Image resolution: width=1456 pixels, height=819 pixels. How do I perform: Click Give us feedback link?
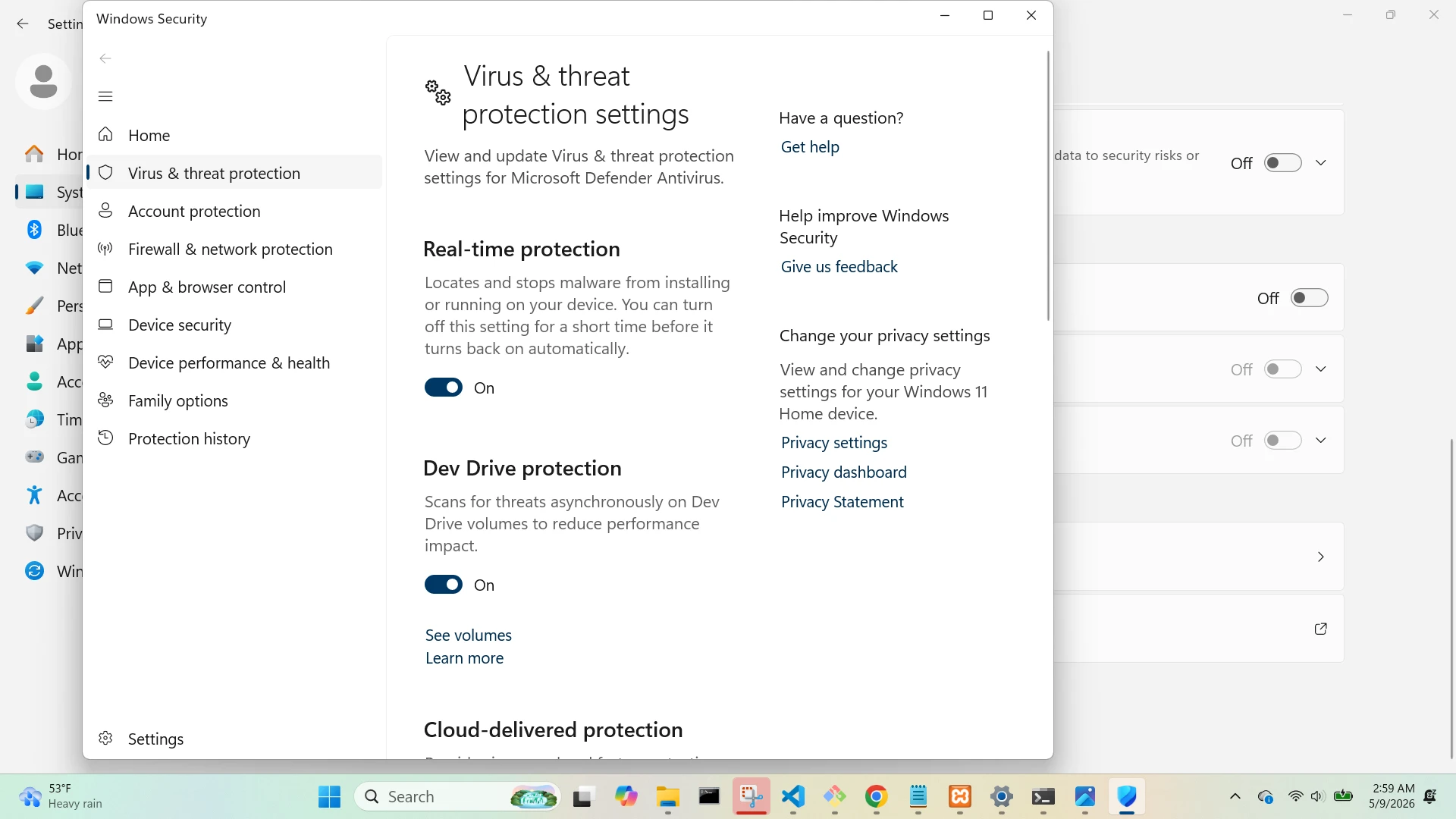839,267
